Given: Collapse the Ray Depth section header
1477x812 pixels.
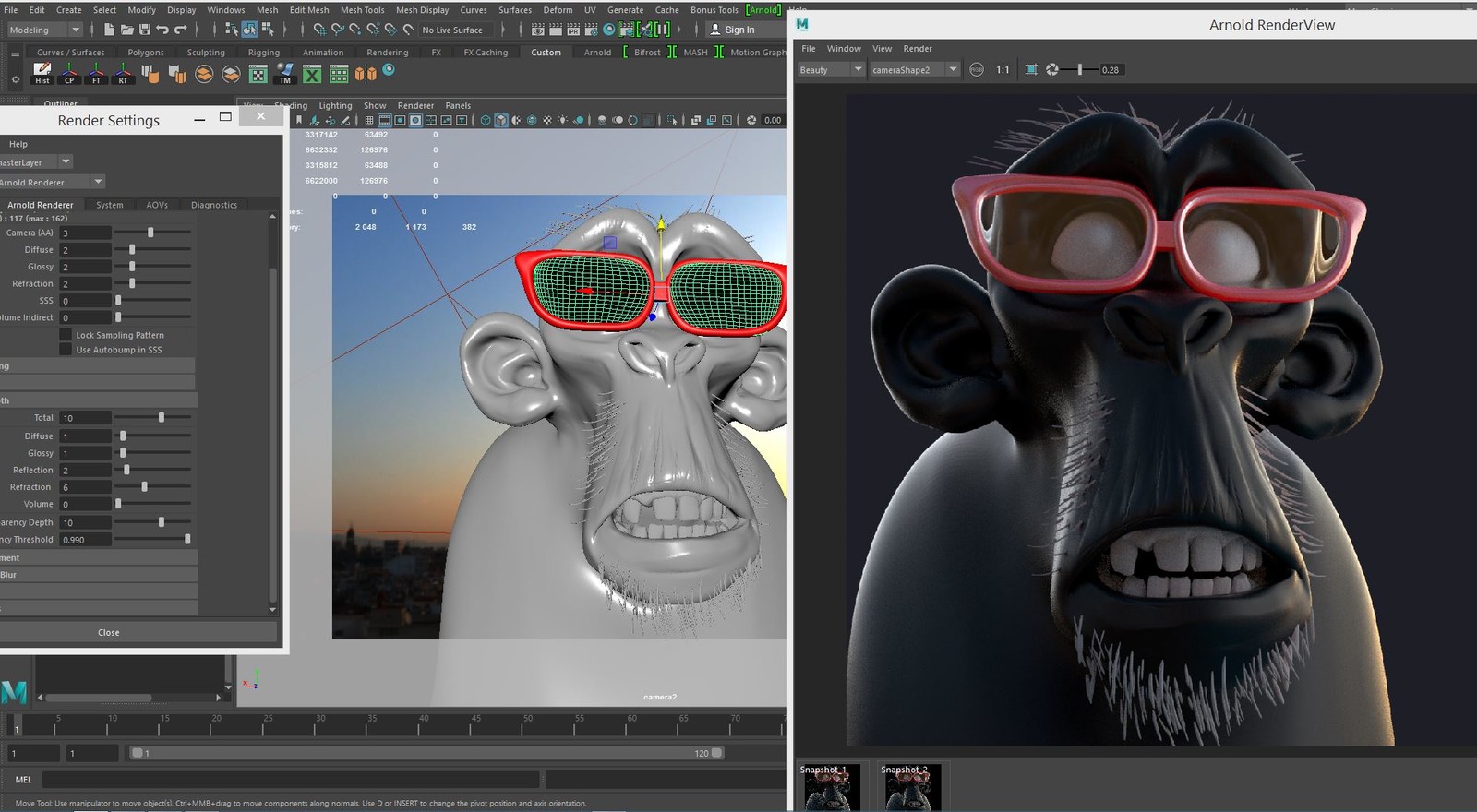Looking at the screenshot, I should 99,400.
